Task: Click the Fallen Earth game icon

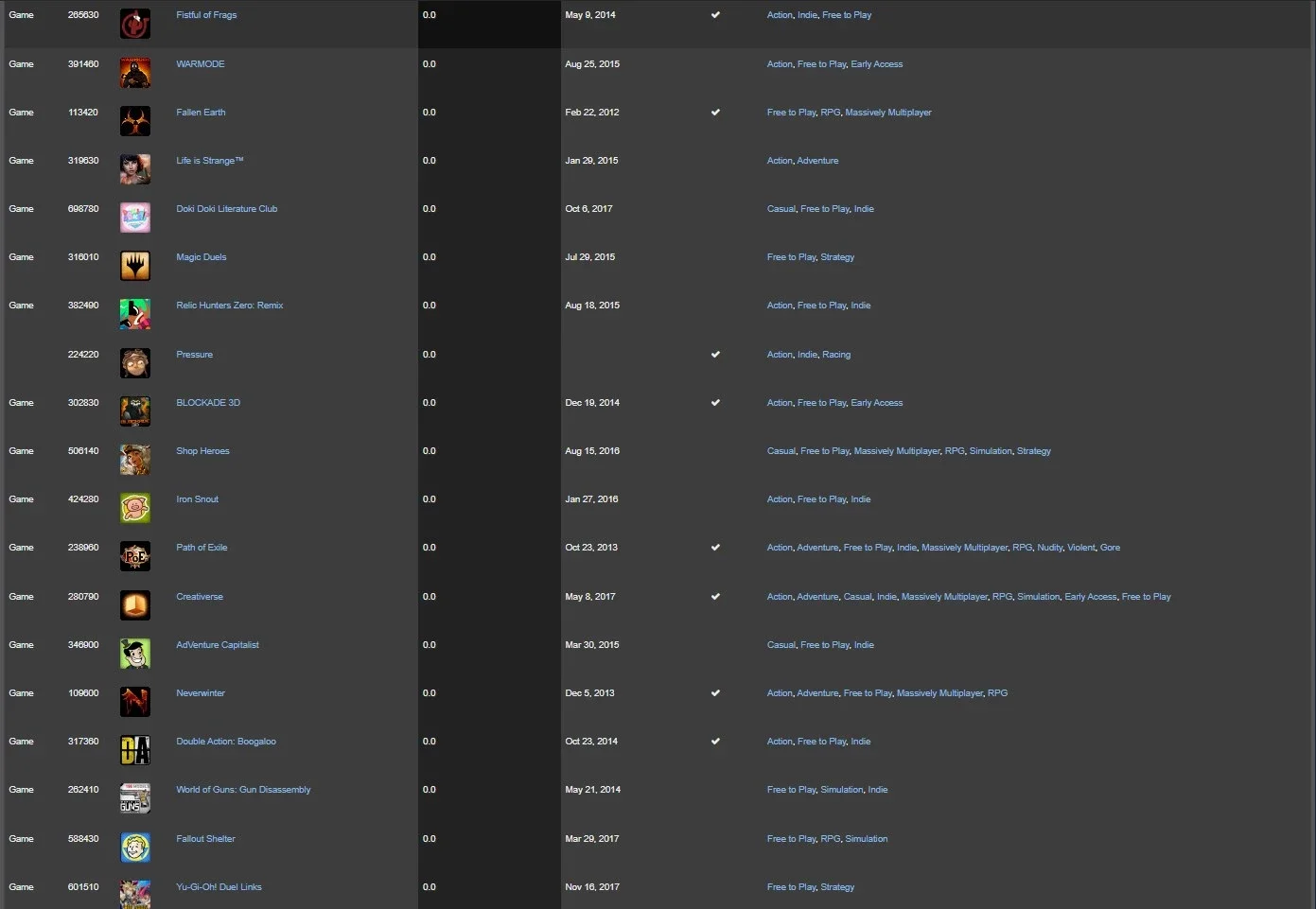Action: [135, 121]
